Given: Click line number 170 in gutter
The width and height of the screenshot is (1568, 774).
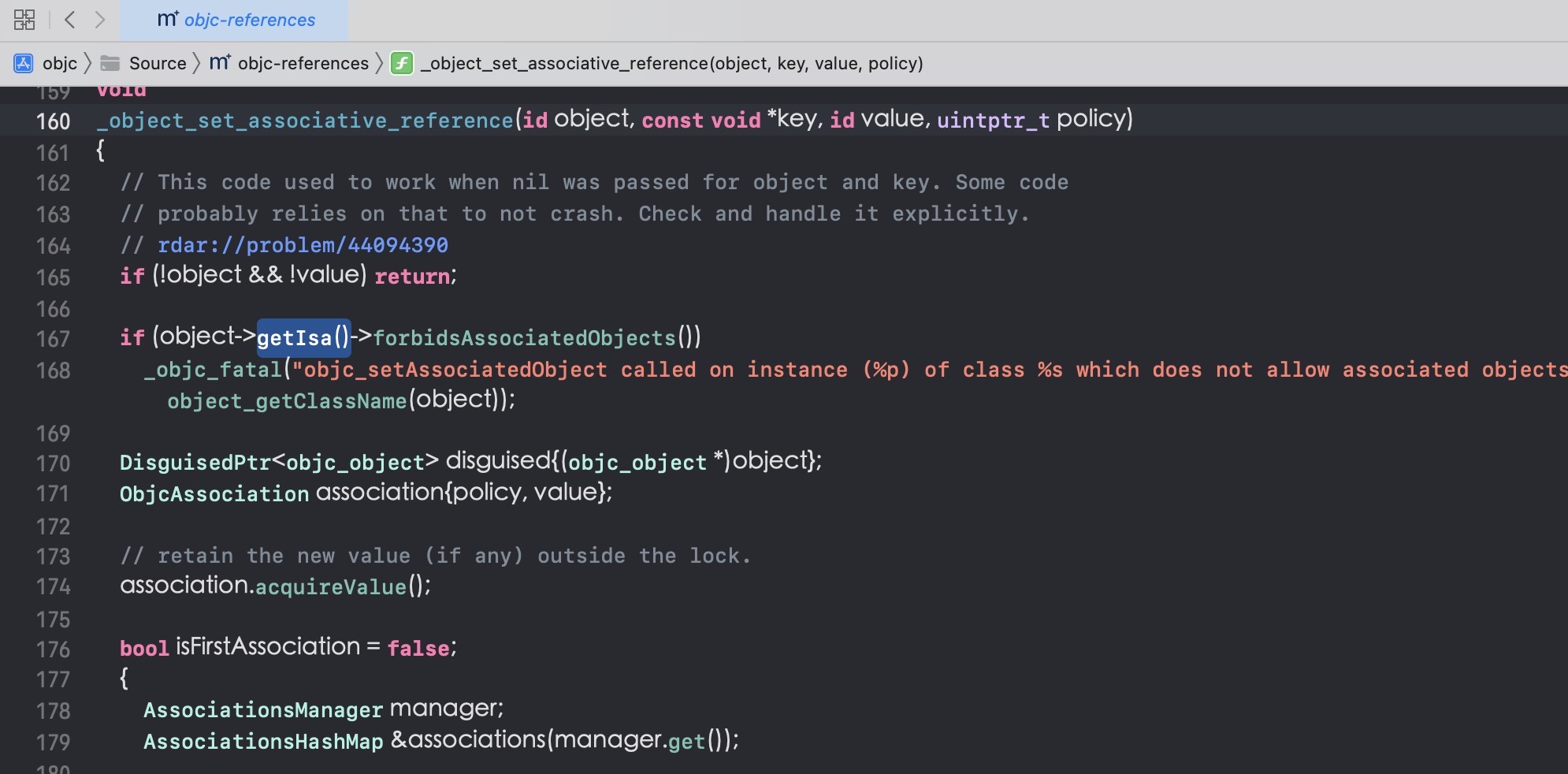Looking at the screenshot, I should [x=53, y=463].
